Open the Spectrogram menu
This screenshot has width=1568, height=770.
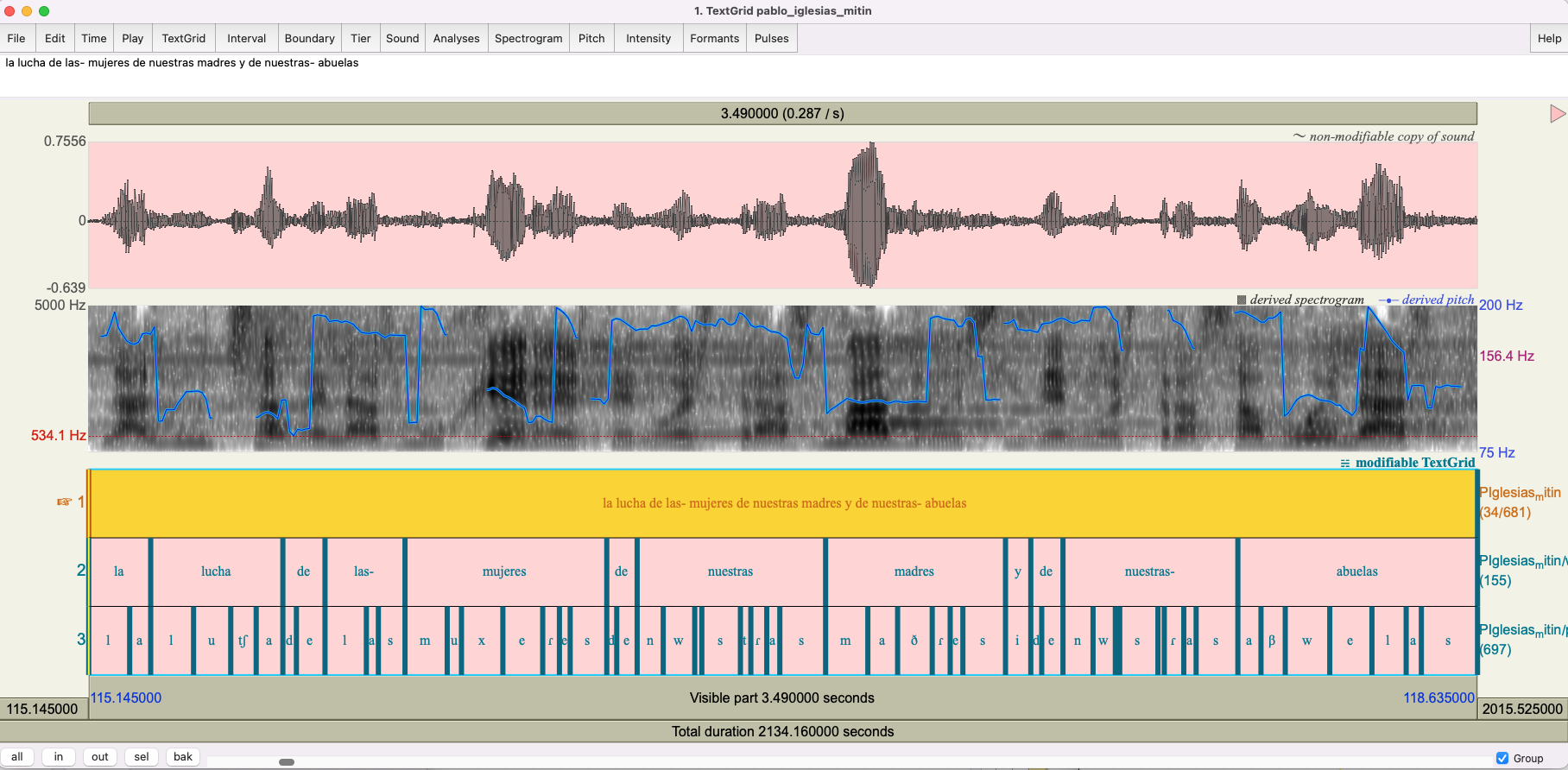tap(528, 39)
